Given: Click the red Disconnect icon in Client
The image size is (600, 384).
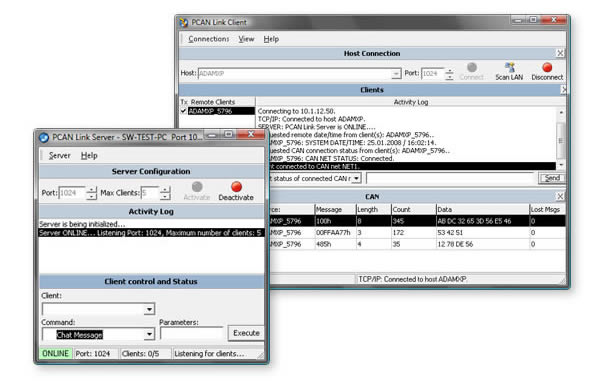Looking at the screenshot, I should tap(547, 67).
